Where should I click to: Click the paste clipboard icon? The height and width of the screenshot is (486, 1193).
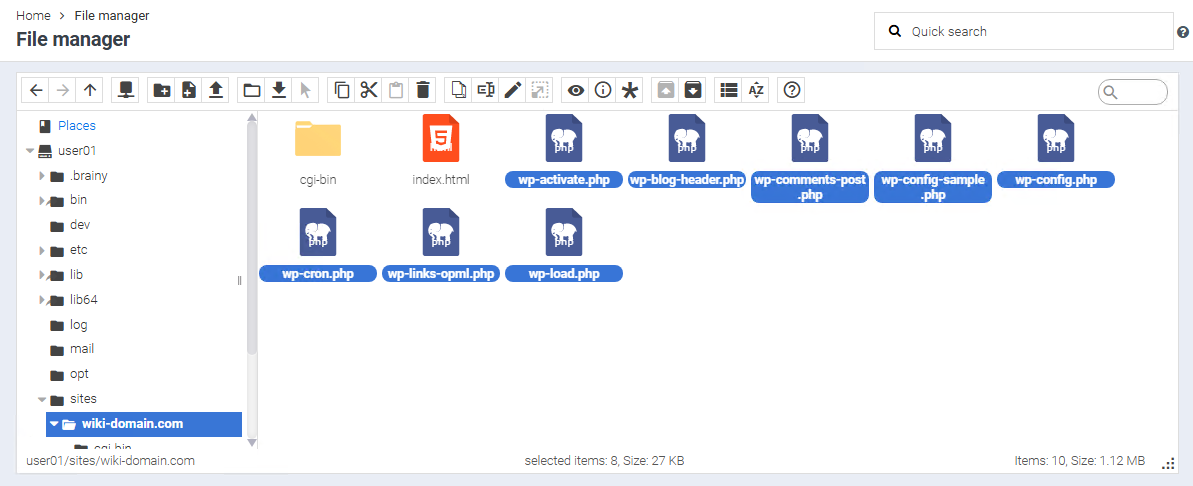[x=396, y=91]
